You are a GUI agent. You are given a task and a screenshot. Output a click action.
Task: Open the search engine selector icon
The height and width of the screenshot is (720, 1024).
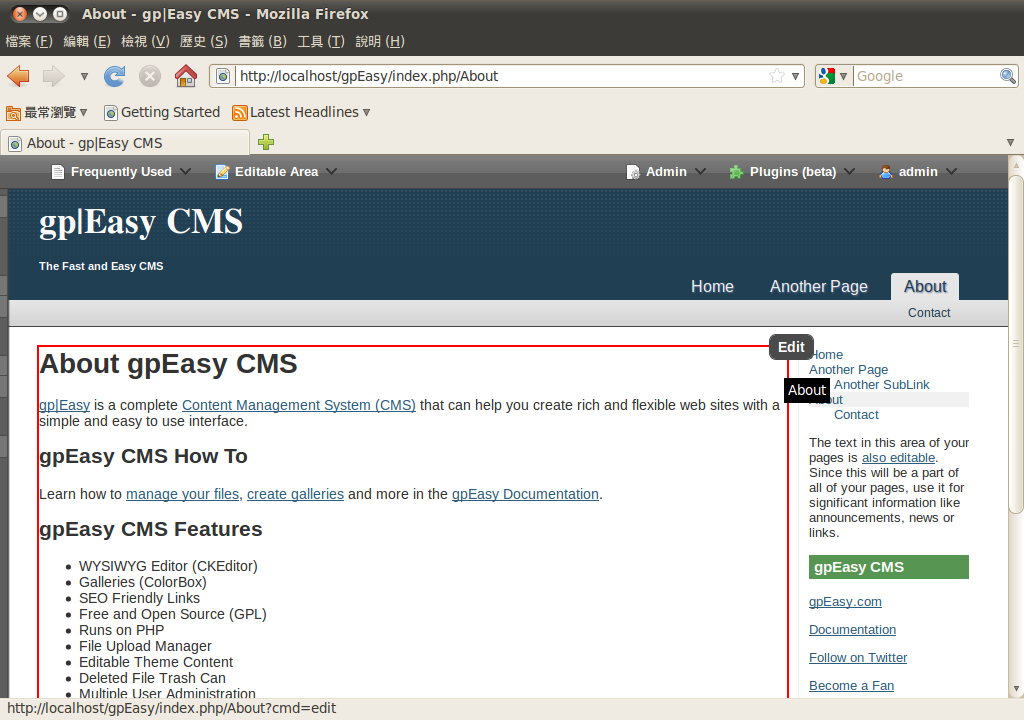click(833, 76)
